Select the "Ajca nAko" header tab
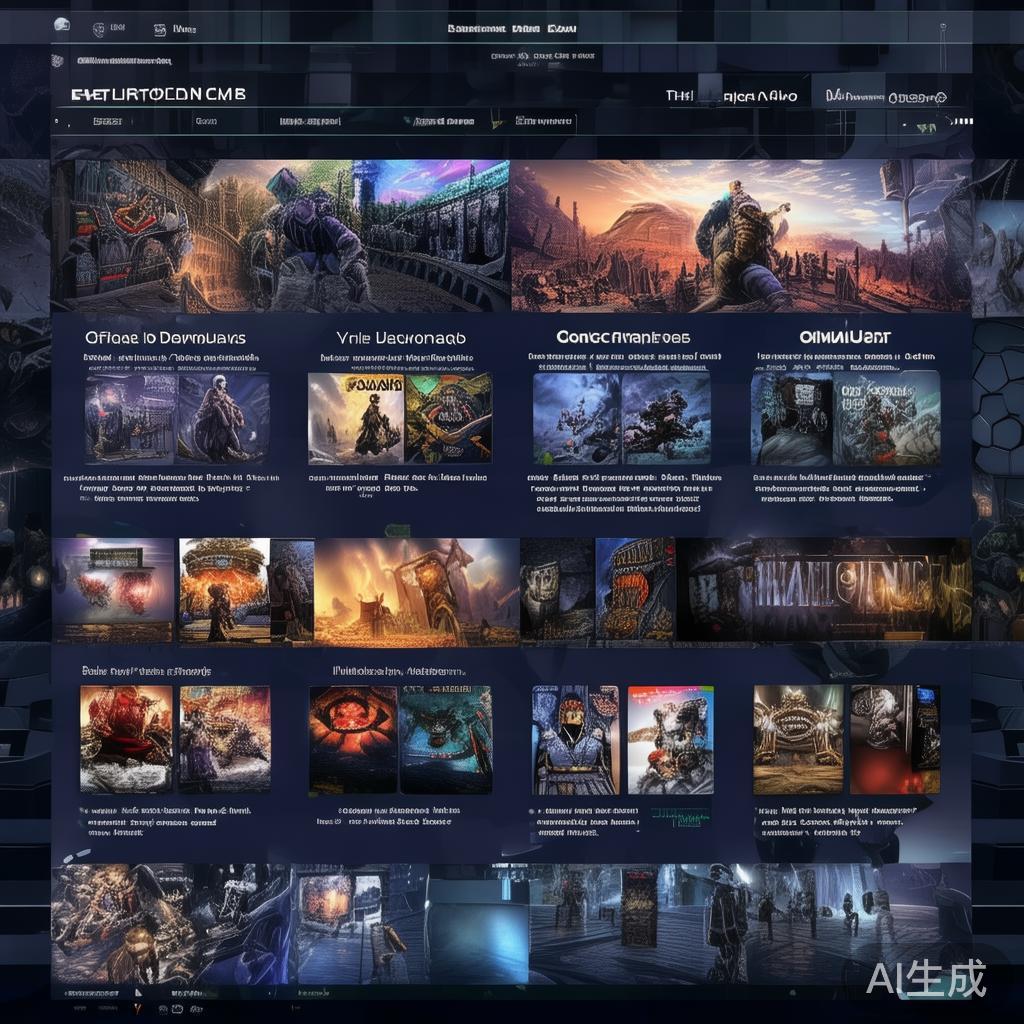1024x1024 pixels. [x=760, y=96]
